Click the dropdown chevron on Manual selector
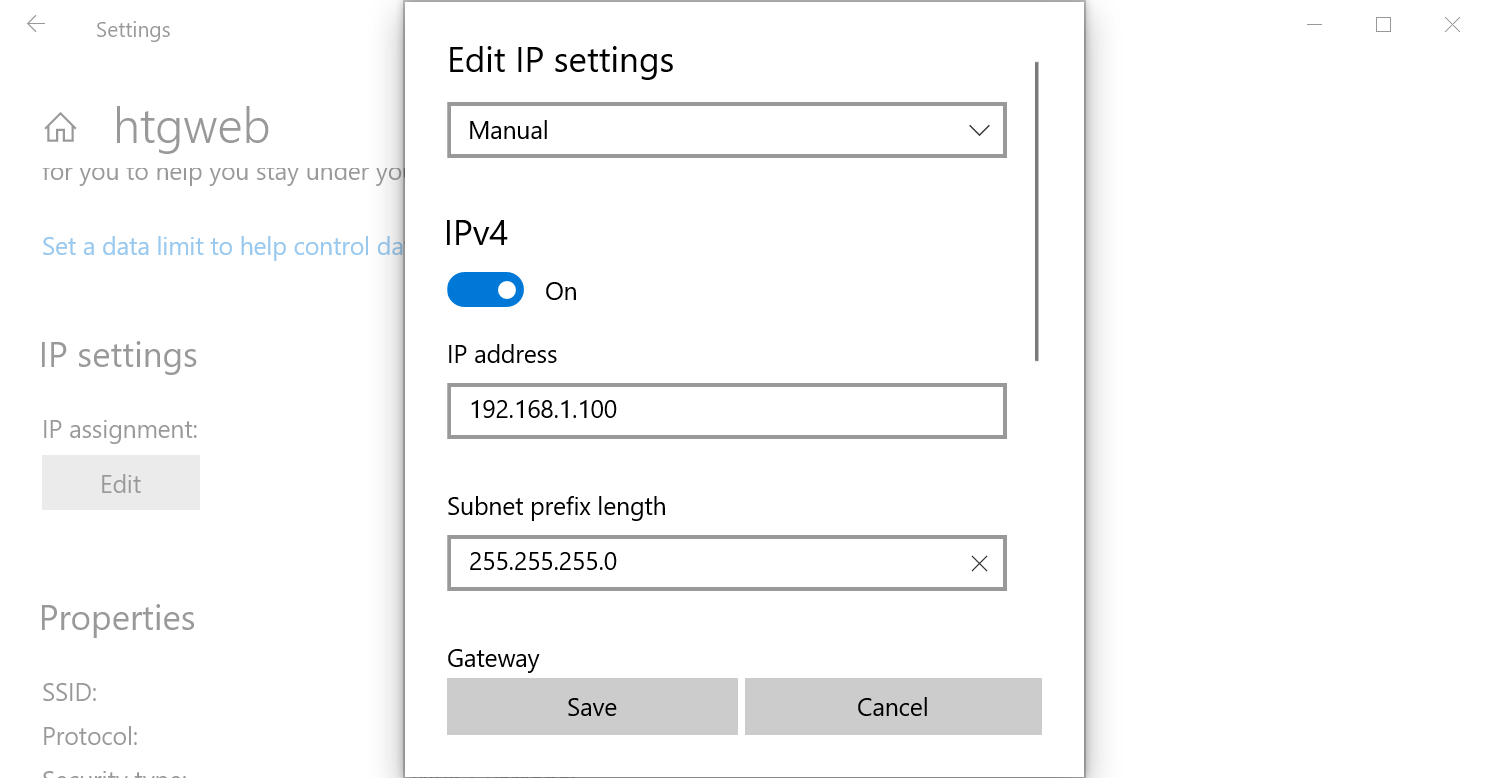1488x778 pixels. (978, 130)
